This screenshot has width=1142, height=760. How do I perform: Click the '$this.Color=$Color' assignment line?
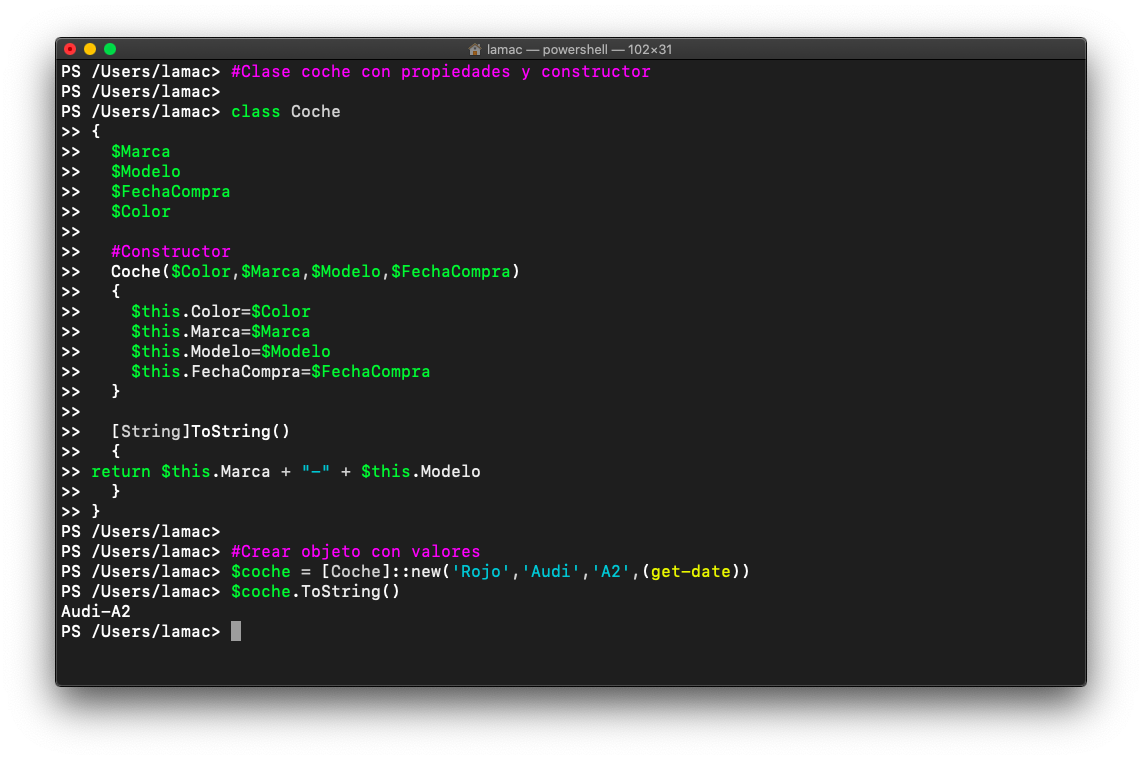point(220,312)
